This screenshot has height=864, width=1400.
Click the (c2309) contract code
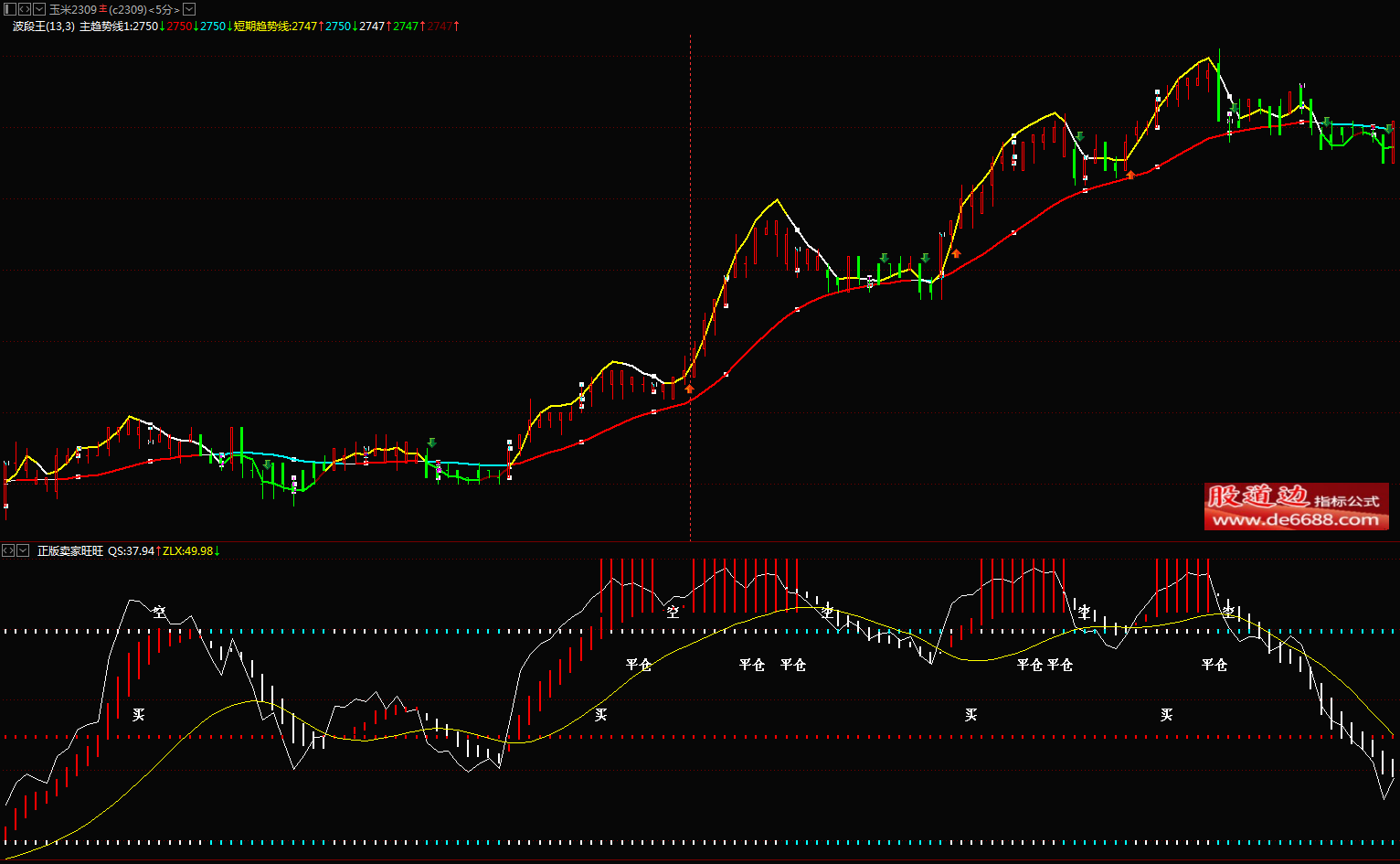(x=128, y=10)
